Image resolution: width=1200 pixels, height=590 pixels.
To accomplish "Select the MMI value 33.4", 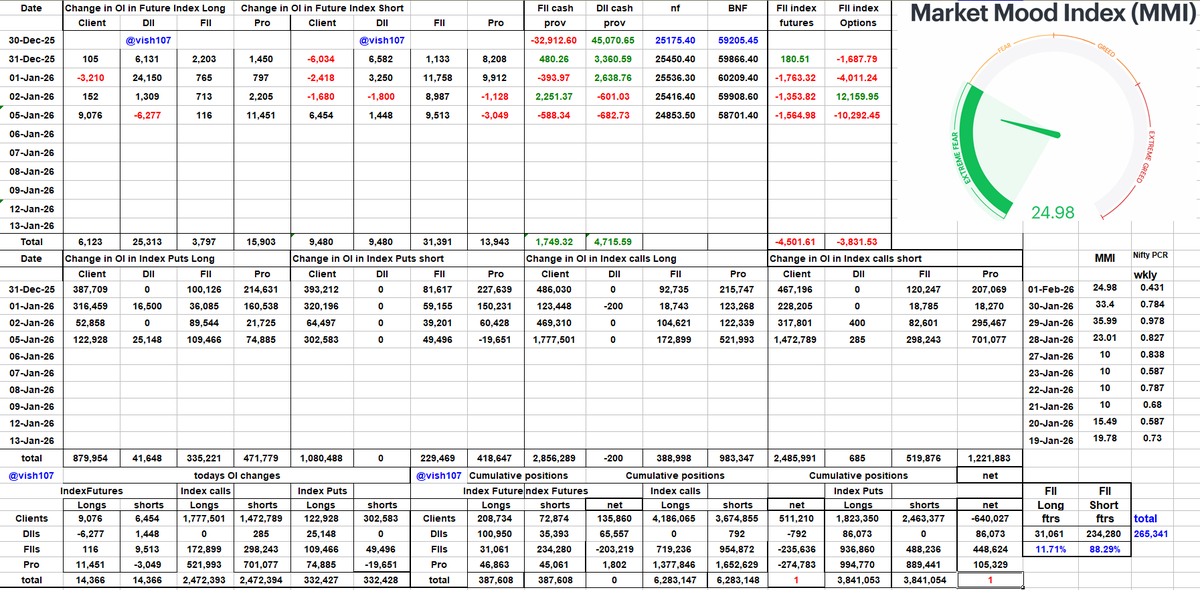I will (1104, 305).
